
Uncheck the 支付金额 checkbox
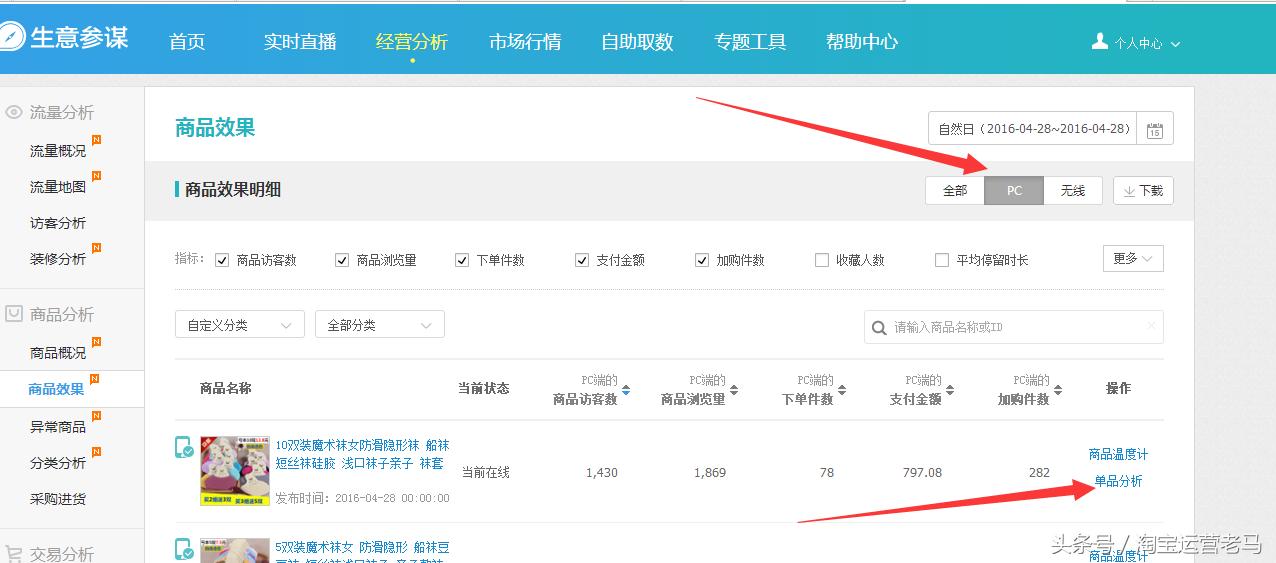coord(582,260)
